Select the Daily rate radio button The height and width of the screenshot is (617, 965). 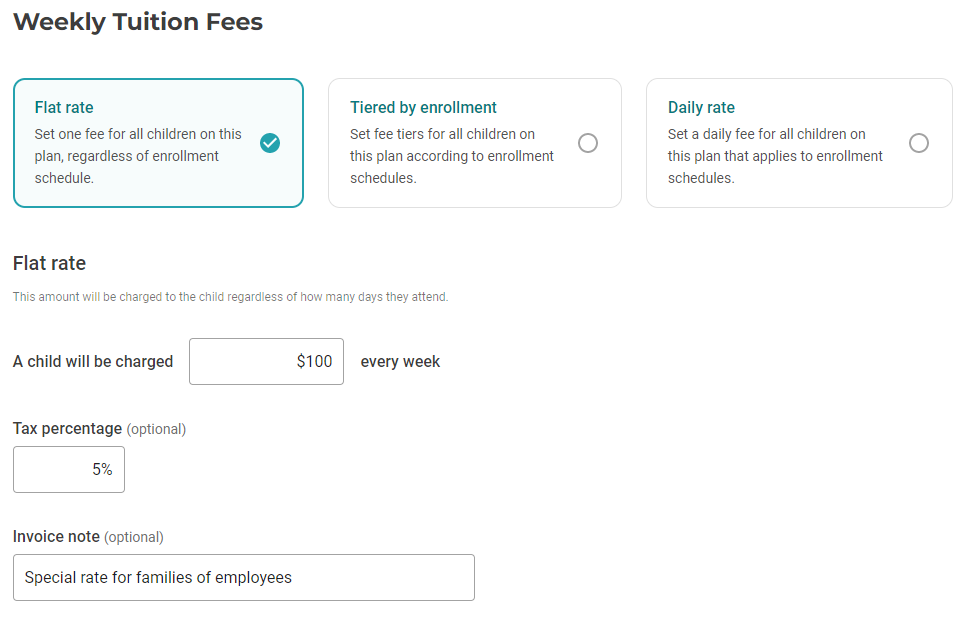pos(919,142)
